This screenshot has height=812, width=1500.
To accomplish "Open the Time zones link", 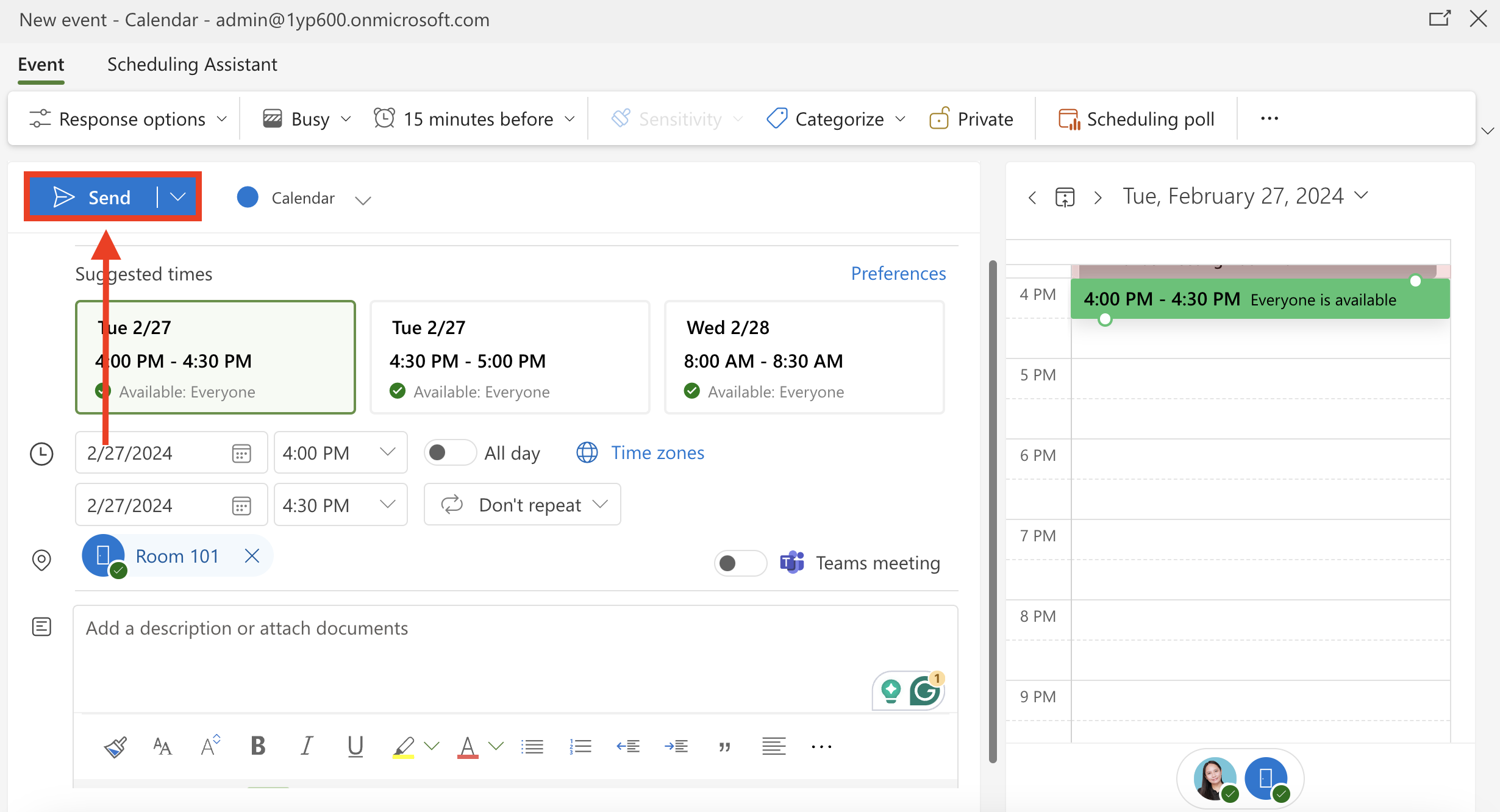I will pos(657,452).
